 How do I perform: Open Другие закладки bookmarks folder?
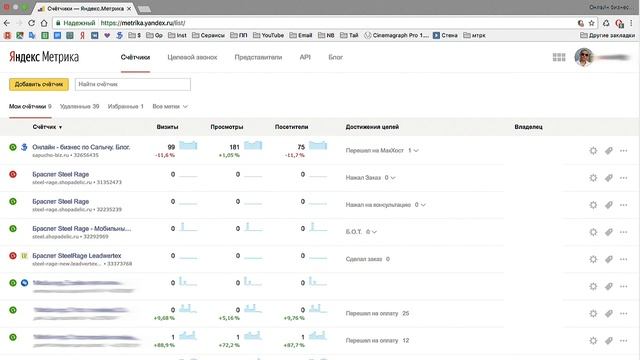click(607, 36)
